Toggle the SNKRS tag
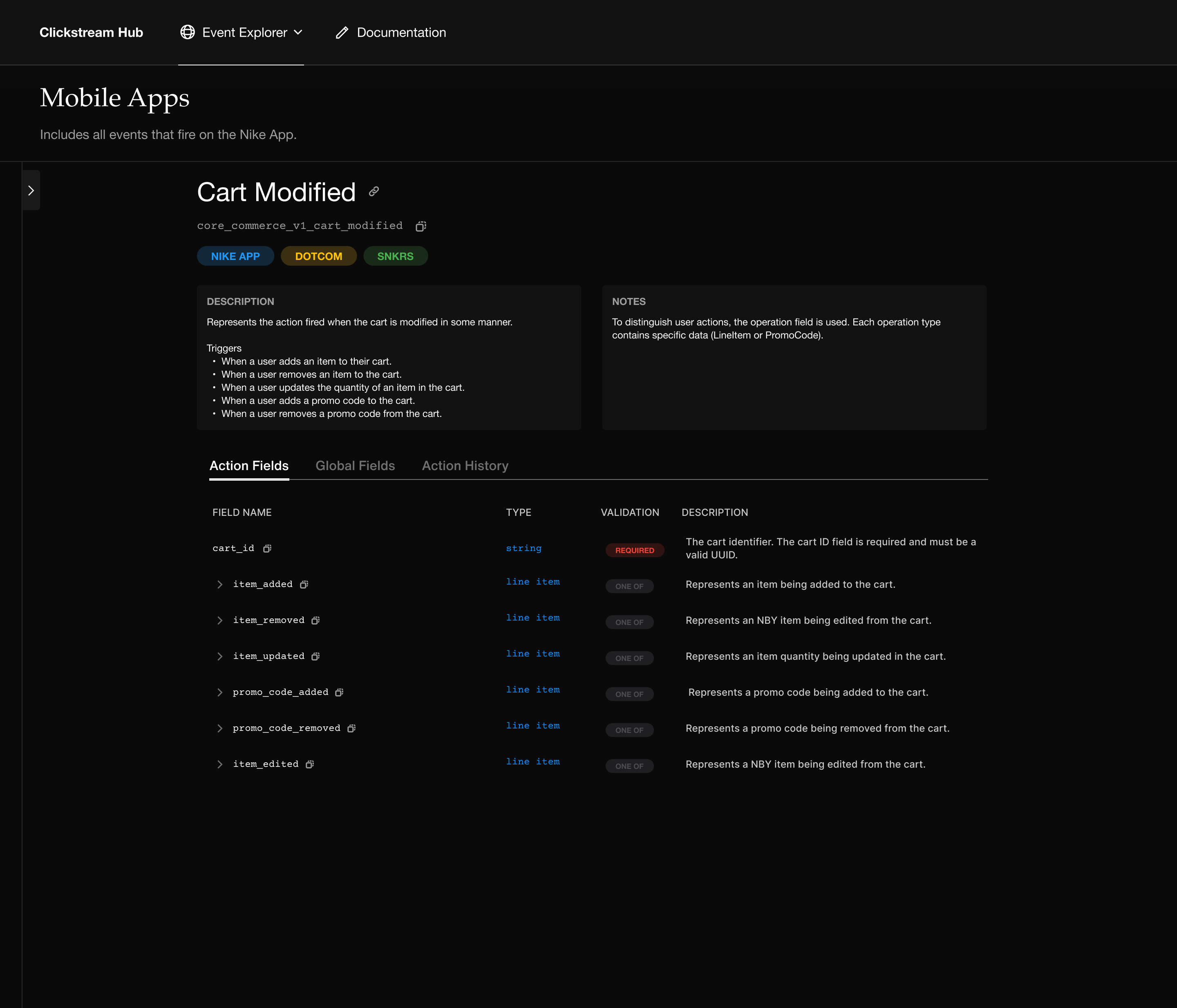 (x=395, y=256)
